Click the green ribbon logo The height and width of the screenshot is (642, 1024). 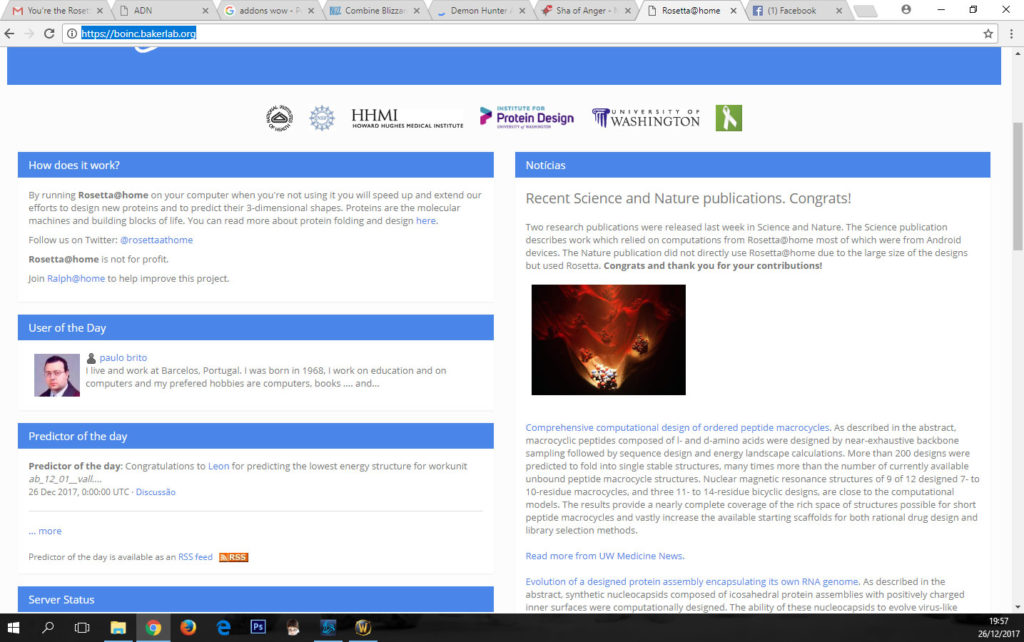tap(729, 118)
